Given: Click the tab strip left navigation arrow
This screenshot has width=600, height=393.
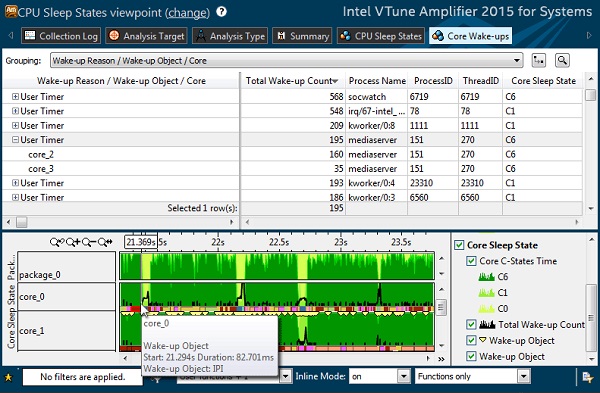Looking at the screenshot, I should [11, 36].
